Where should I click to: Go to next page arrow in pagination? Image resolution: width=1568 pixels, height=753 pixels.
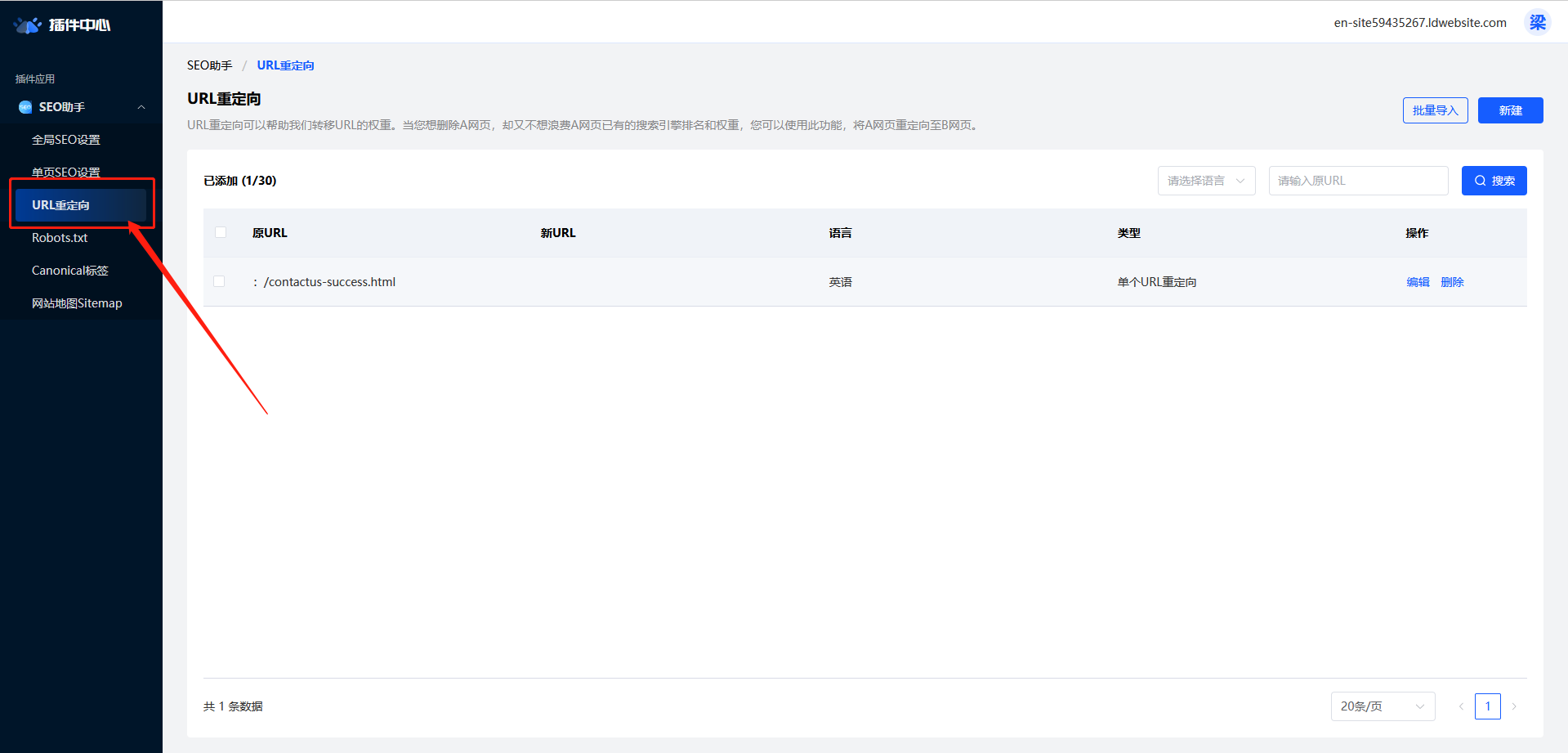tap(1514, 706)
